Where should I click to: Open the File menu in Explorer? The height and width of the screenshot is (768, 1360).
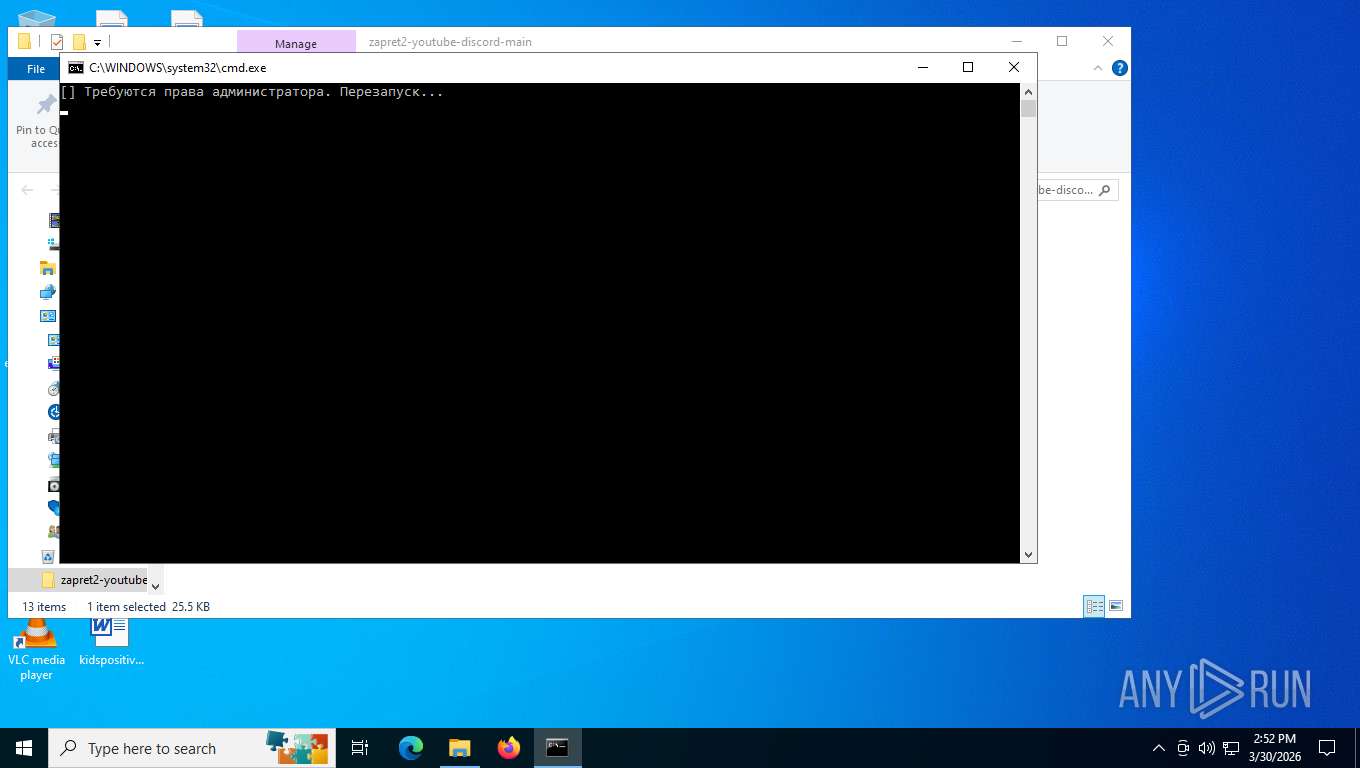36,69
